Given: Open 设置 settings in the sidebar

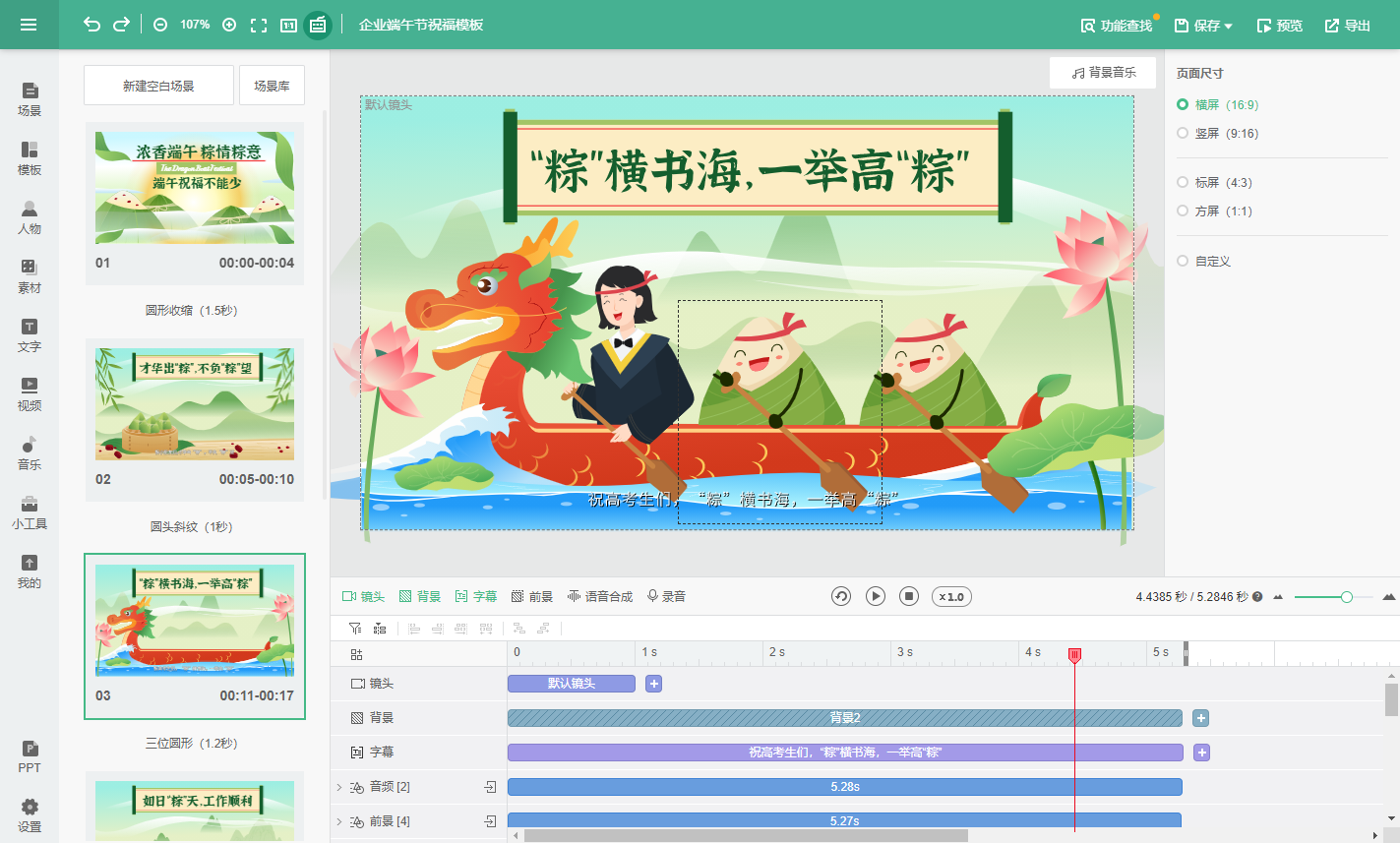Looking at the screenshot, I should click(x=30, y=815).
